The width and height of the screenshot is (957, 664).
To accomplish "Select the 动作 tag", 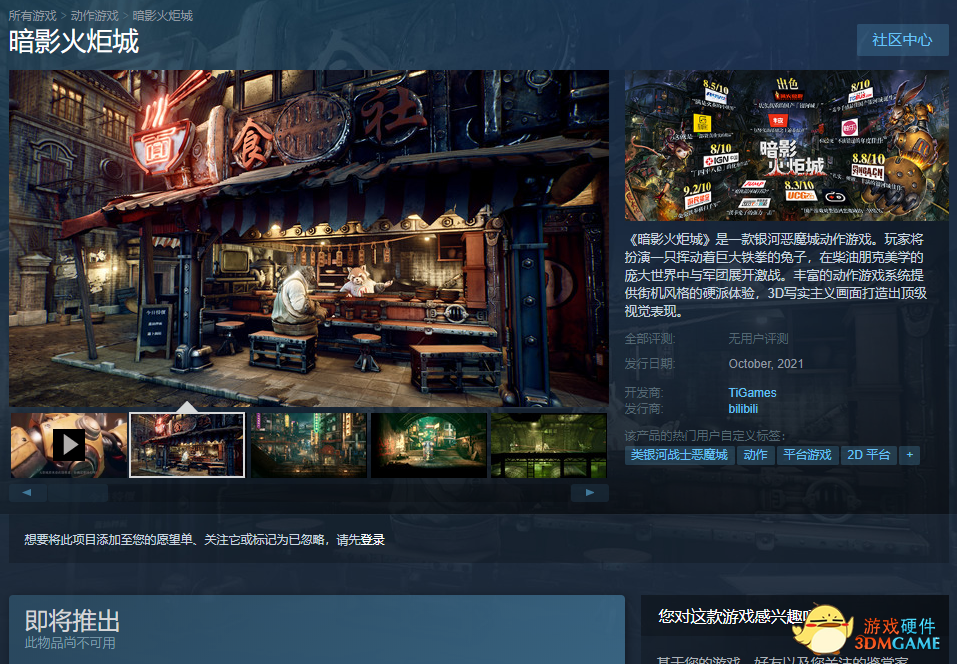I will (756, 455).
